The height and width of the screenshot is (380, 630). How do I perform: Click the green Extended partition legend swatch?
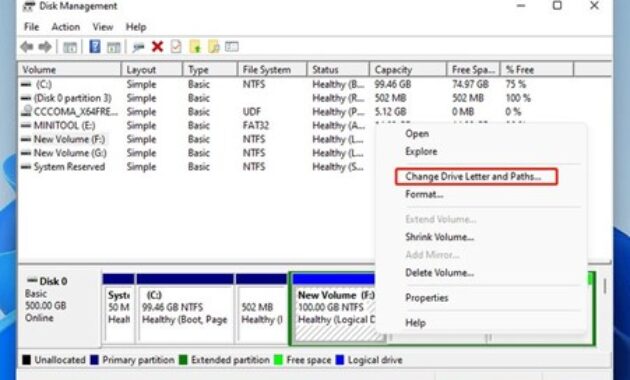(183, 360)
